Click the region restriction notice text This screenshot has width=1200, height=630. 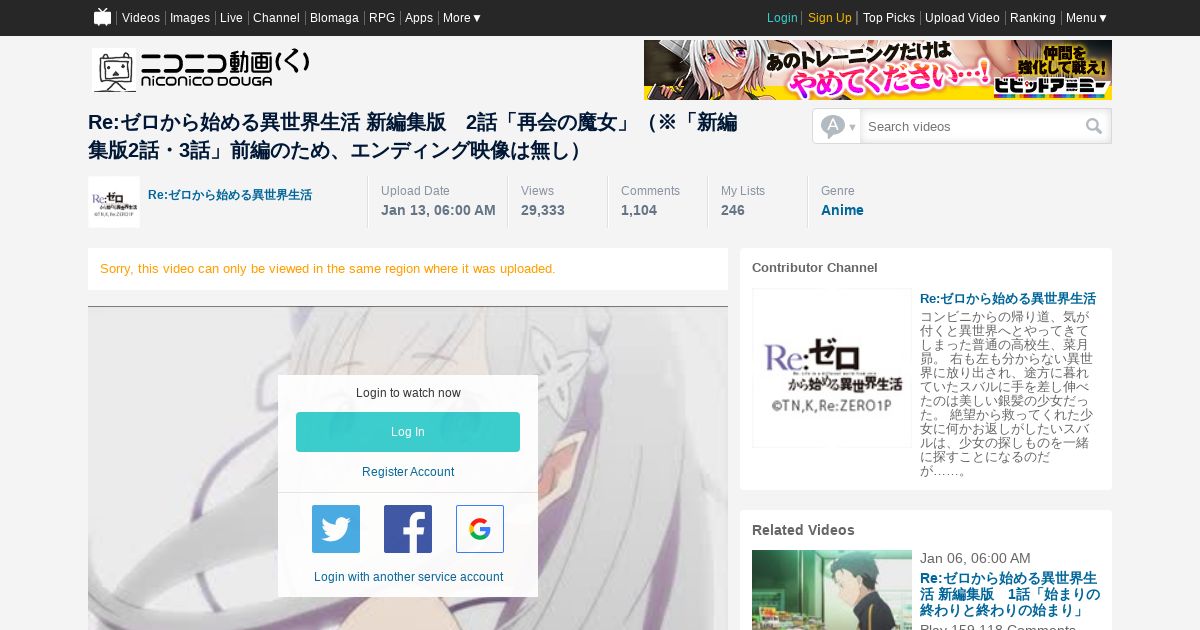[x=328, y=269]
